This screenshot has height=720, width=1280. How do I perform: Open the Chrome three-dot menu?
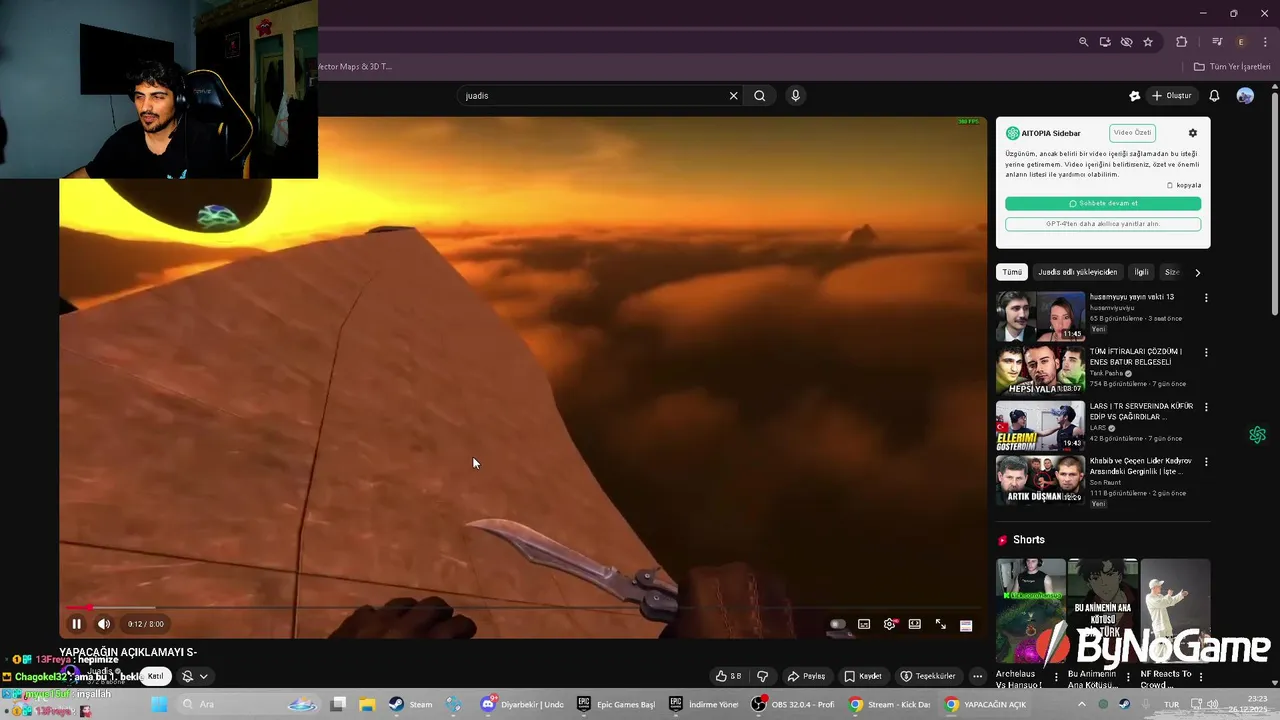(1265, 42)
